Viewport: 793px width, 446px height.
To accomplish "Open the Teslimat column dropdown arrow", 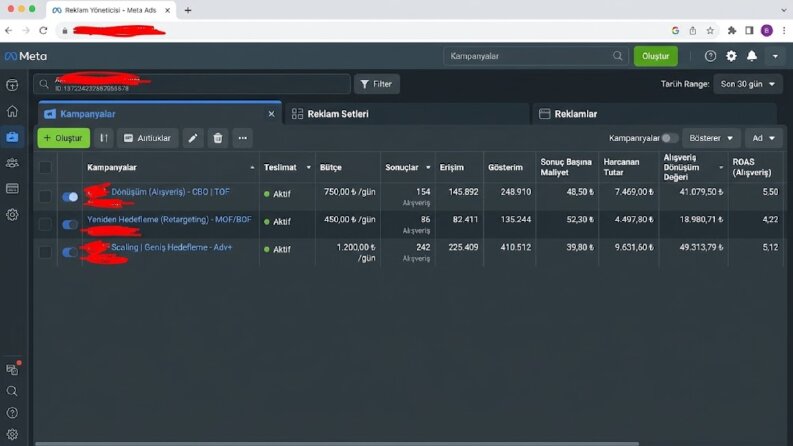I will 308,167.
